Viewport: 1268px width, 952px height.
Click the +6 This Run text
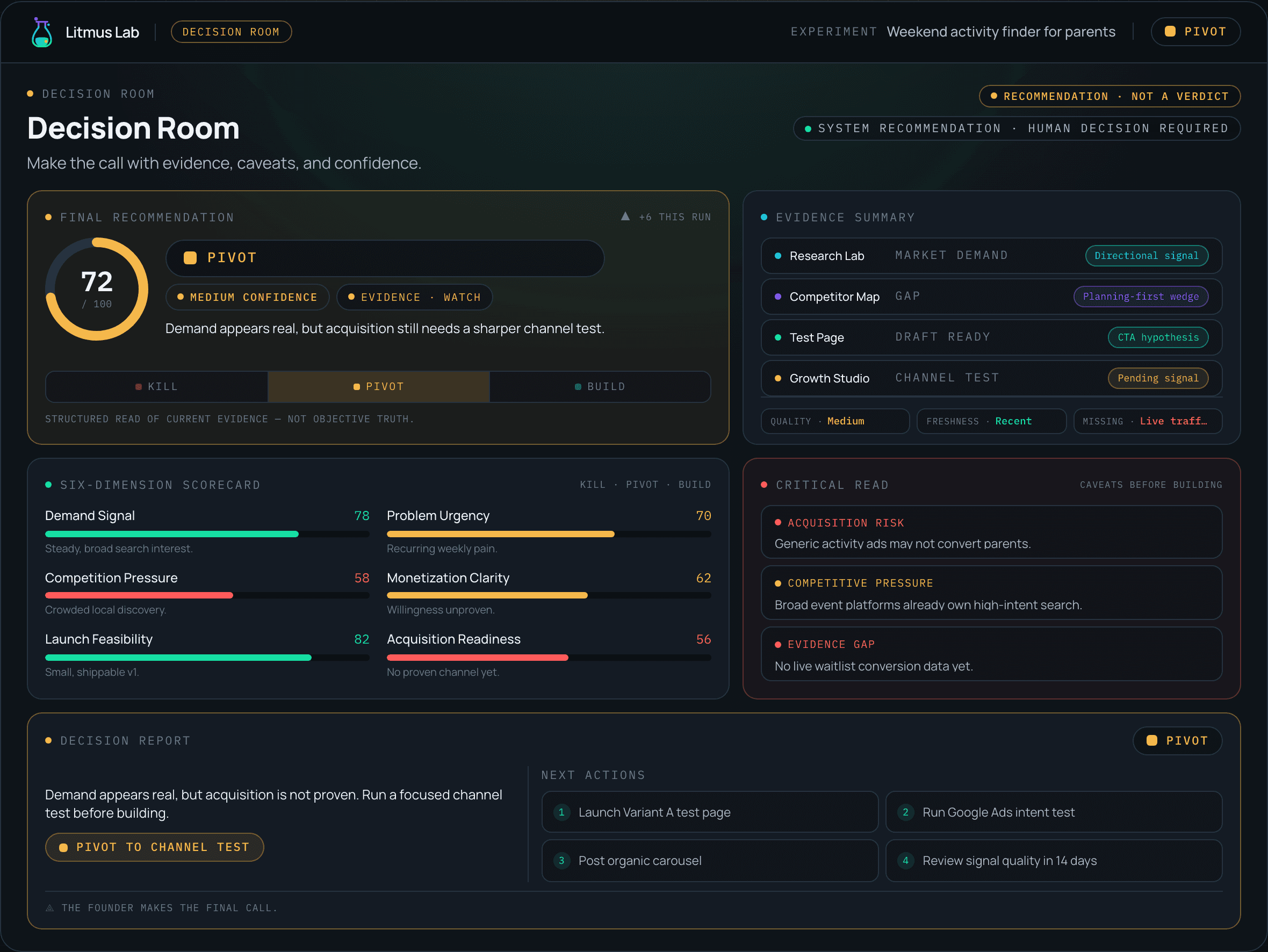tap(675, 217)
